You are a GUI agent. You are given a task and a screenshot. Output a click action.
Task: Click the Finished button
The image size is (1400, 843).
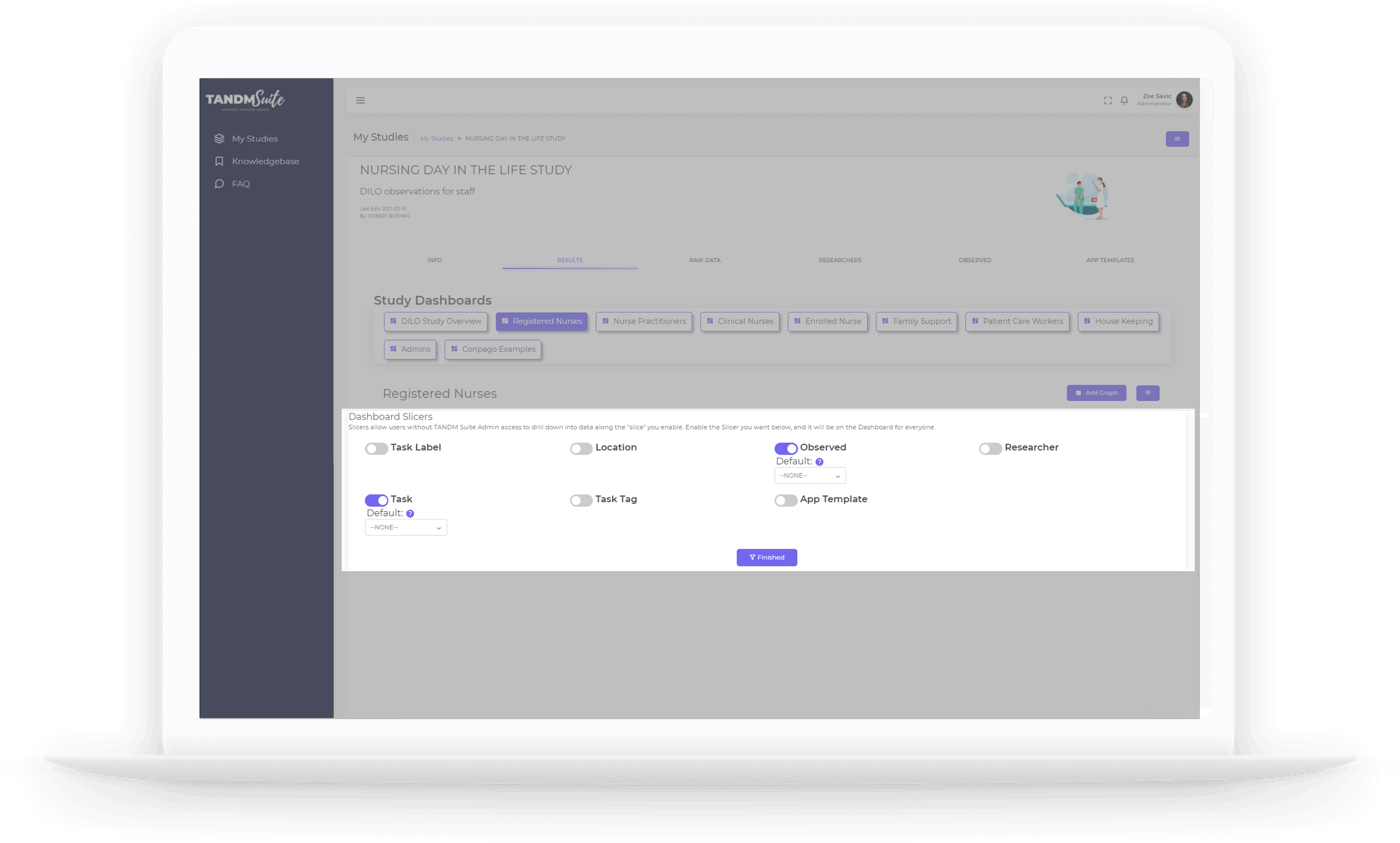[766, 557]
